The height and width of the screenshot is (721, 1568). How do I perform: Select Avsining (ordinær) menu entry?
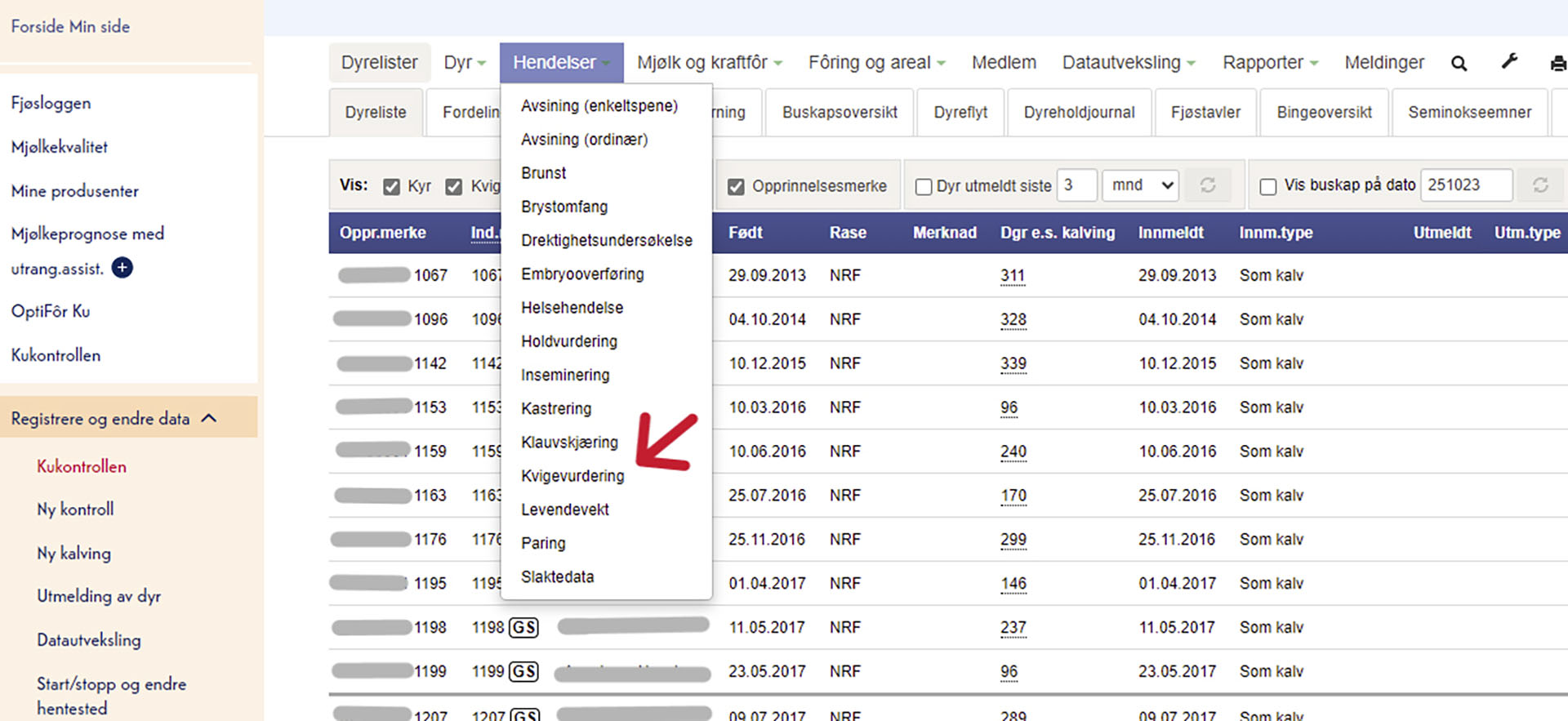pyautogui.click(x=585, y=140)
